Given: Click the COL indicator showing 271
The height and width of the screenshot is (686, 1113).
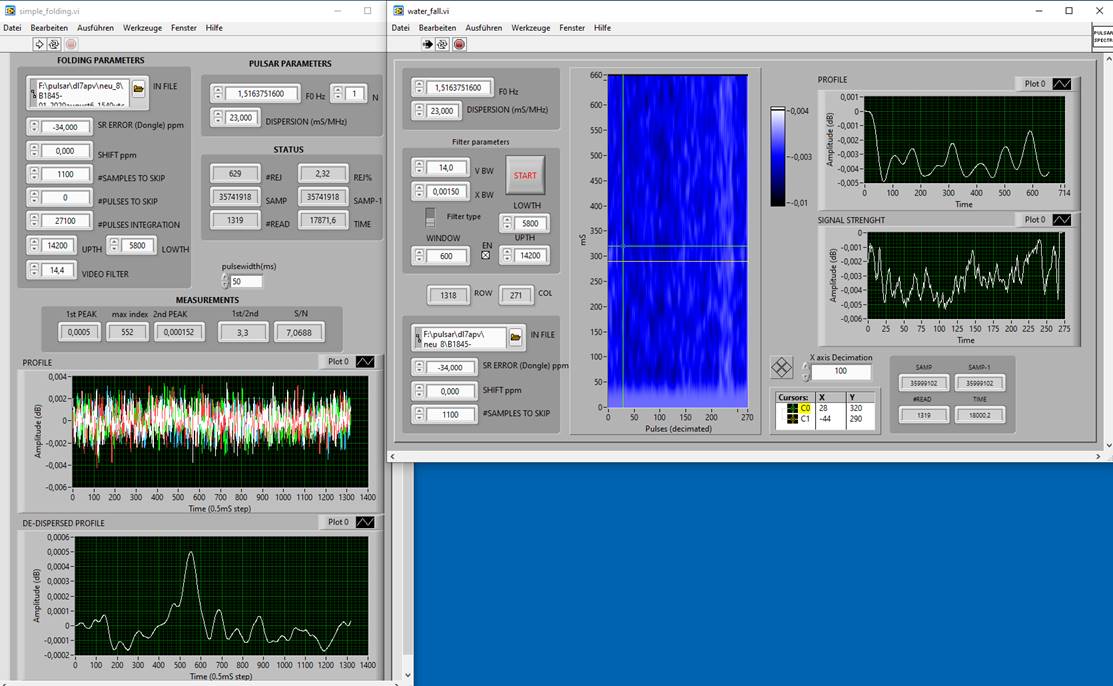Looking at the screenshot, I should (516, 295).
